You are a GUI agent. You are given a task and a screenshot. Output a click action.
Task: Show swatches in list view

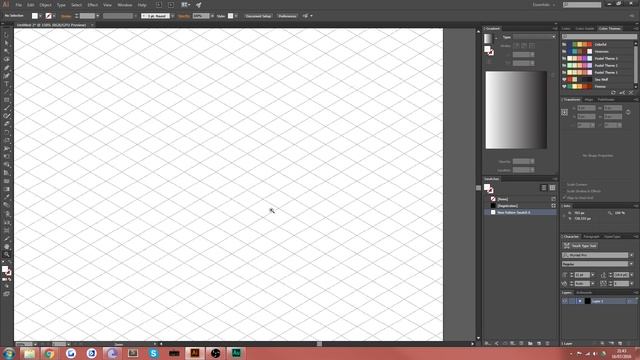[x=544, y=188]
